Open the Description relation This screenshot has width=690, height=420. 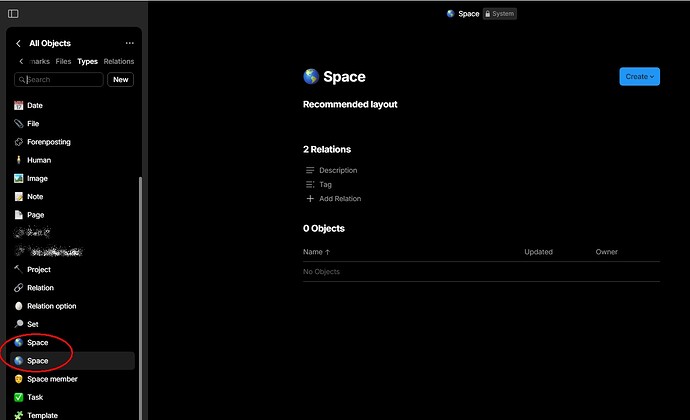pyautogui.click(x=338, y=170)
